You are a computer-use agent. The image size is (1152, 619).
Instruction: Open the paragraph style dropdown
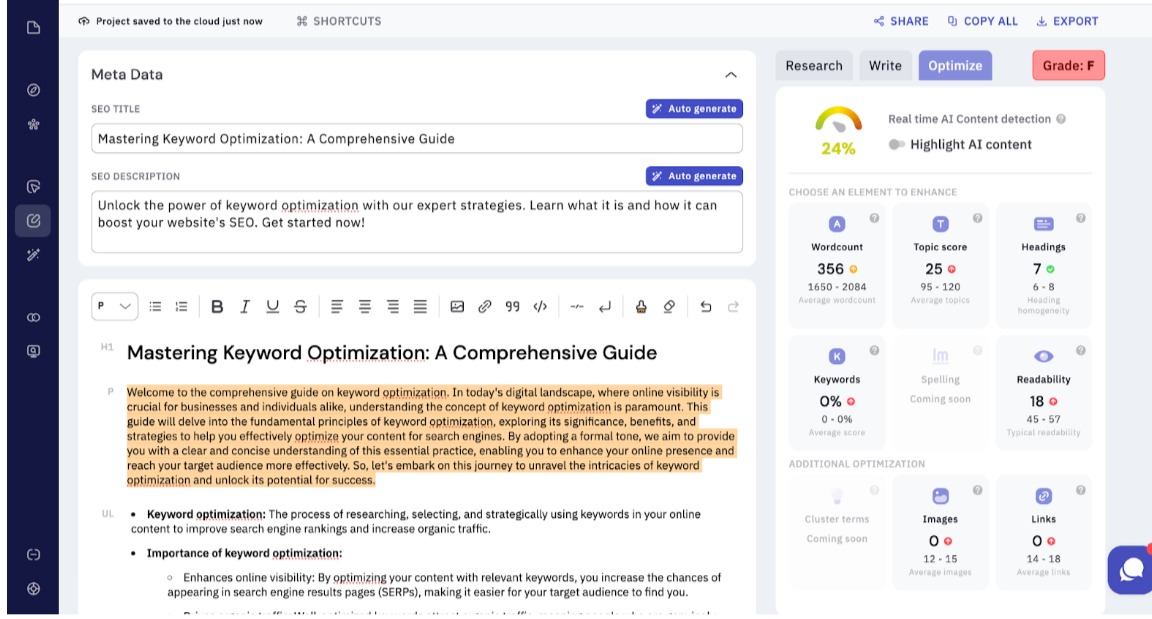pyautogui.click(x=113, y=307)
